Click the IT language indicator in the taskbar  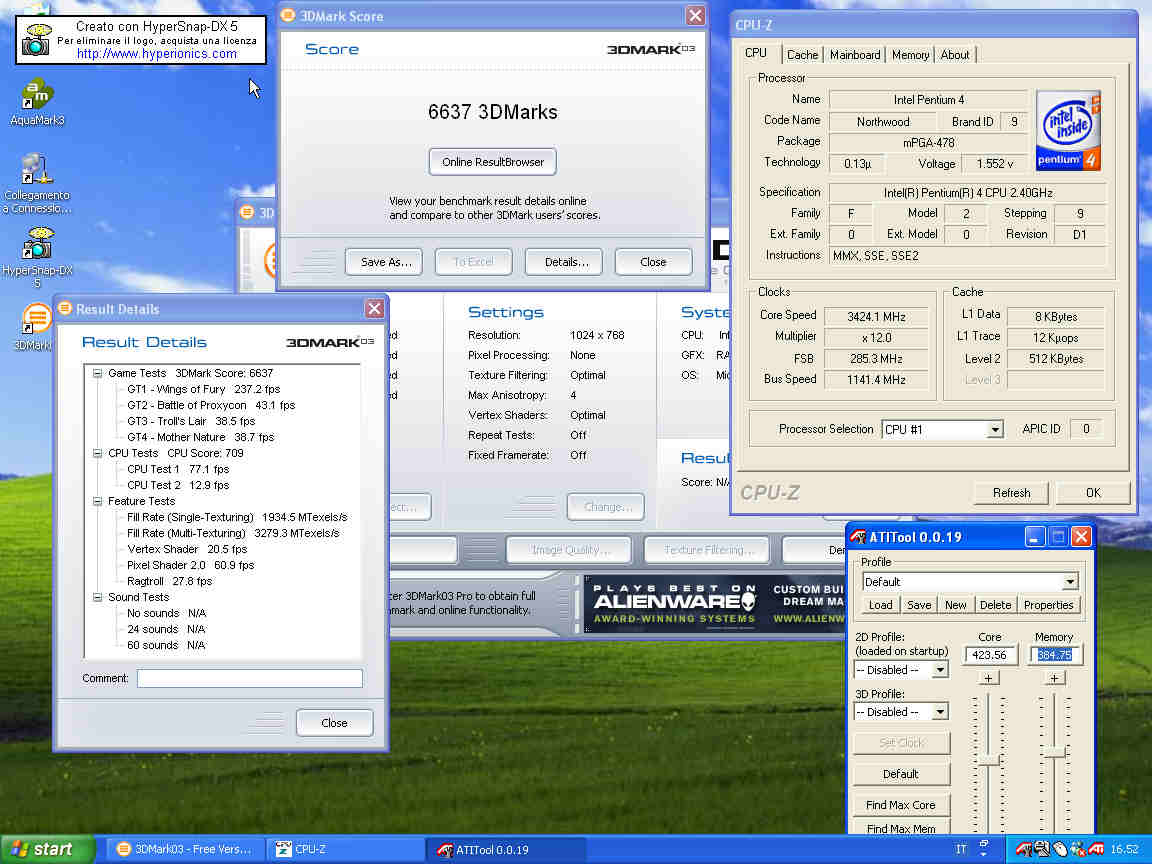click(x=960, y=849)
